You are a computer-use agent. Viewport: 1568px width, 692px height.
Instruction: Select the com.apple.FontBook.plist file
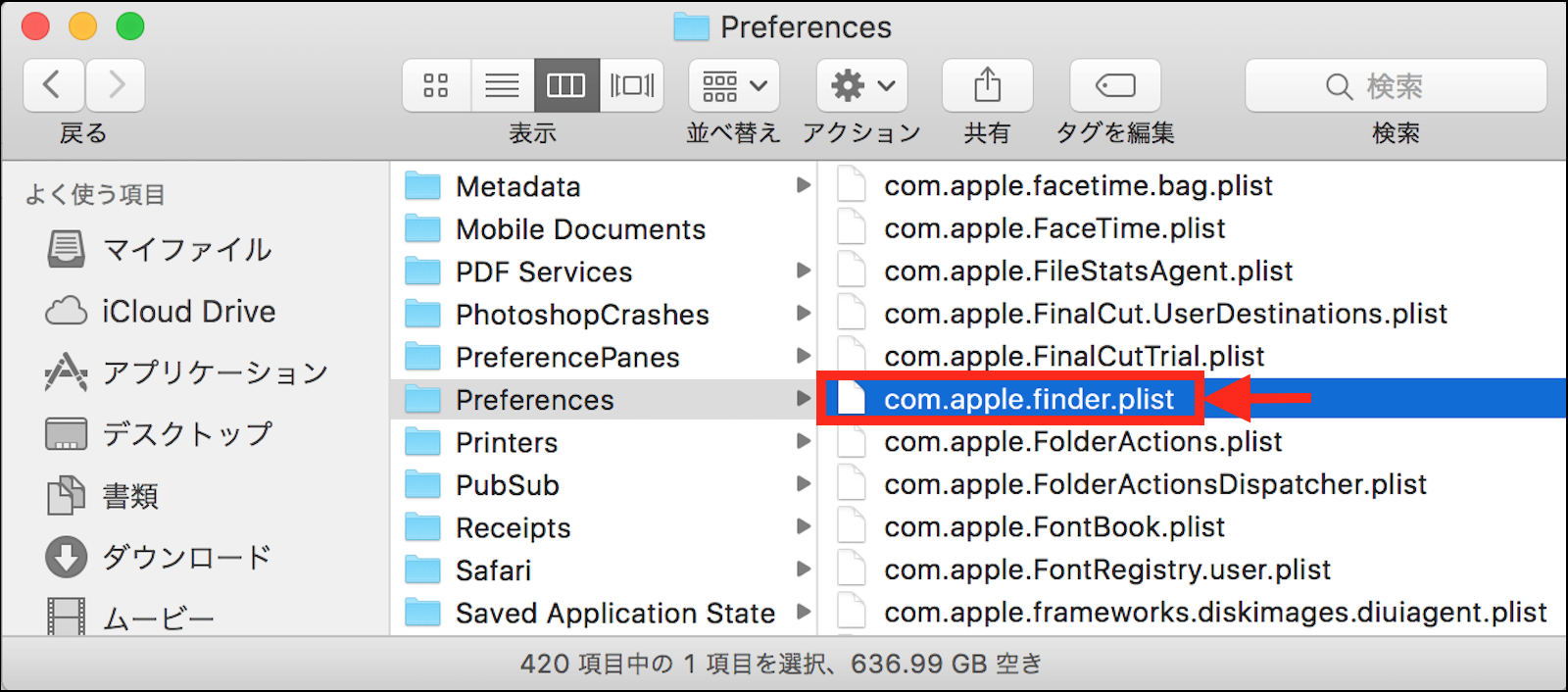(x=1053, y=527)
